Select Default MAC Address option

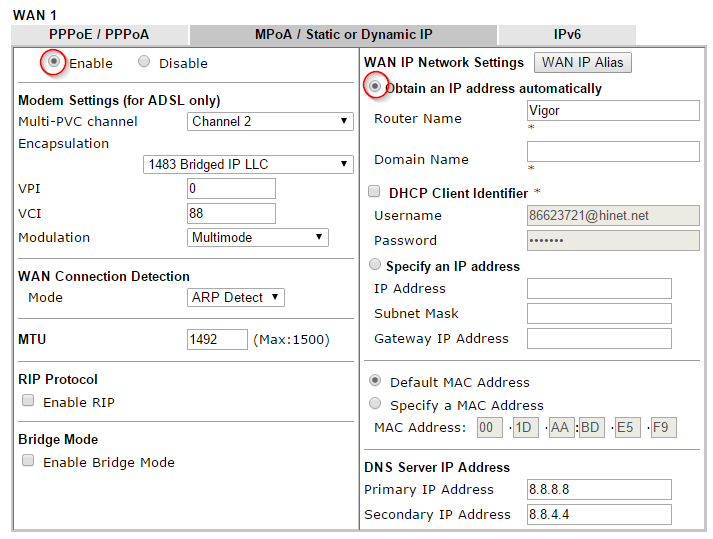(x=376, y=381)
